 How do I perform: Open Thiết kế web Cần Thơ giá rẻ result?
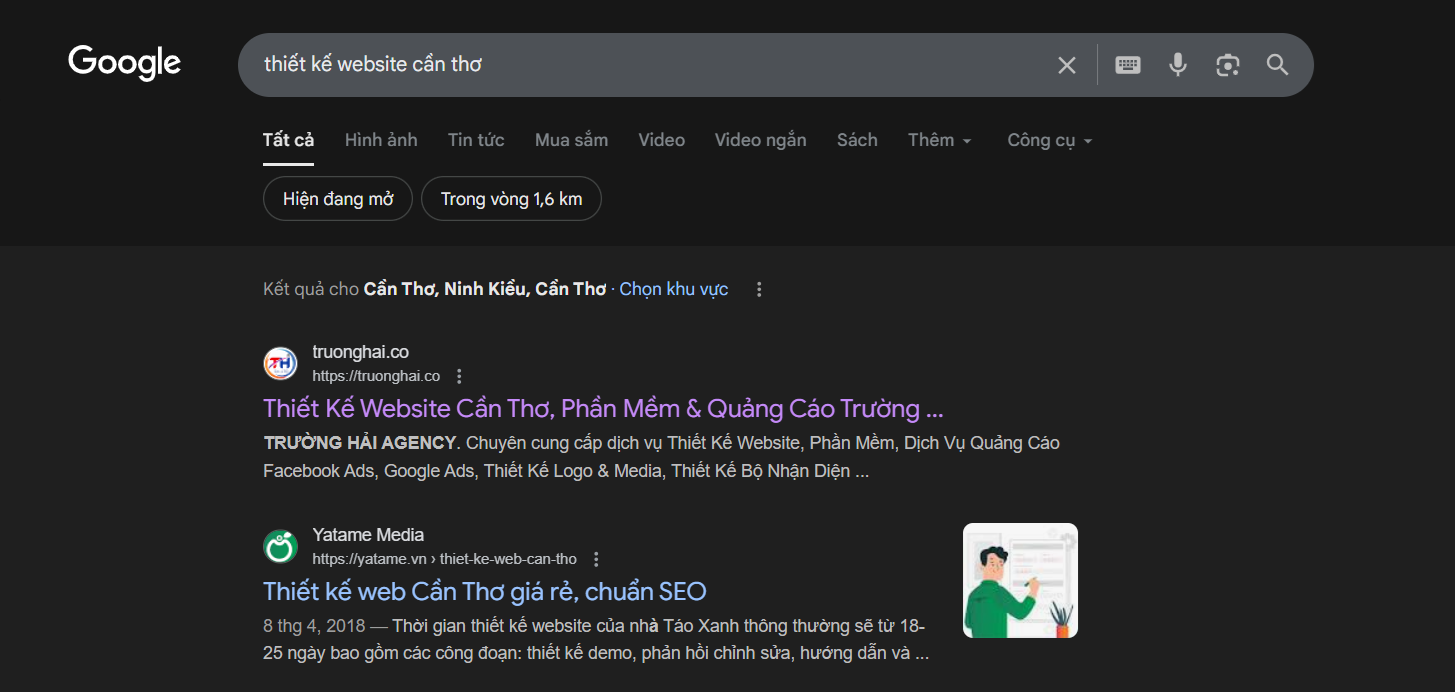coord(485,591)
